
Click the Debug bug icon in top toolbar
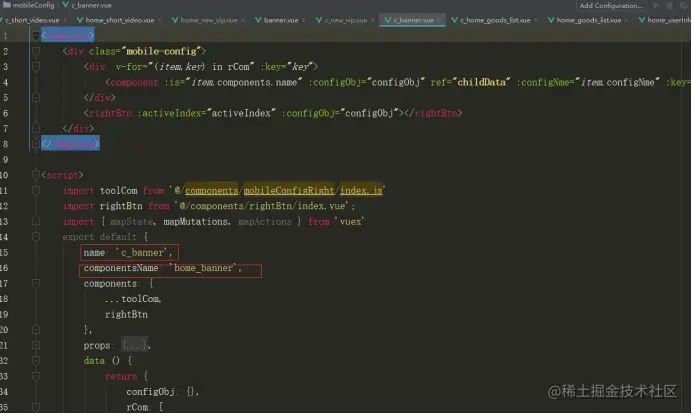(669, 5)
